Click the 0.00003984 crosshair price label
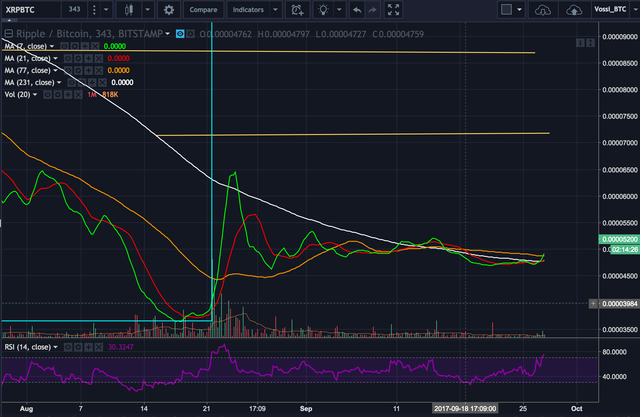Viewport: 640px width, 417px height. 620,304
